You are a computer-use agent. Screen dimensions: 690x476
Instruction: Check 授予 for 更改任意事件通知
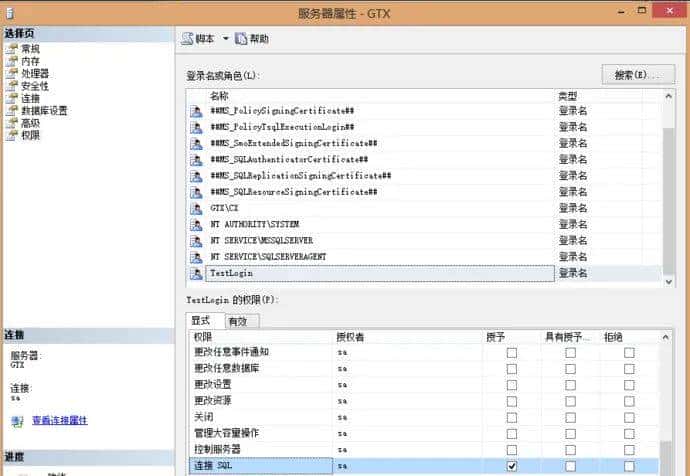[512, 353]
